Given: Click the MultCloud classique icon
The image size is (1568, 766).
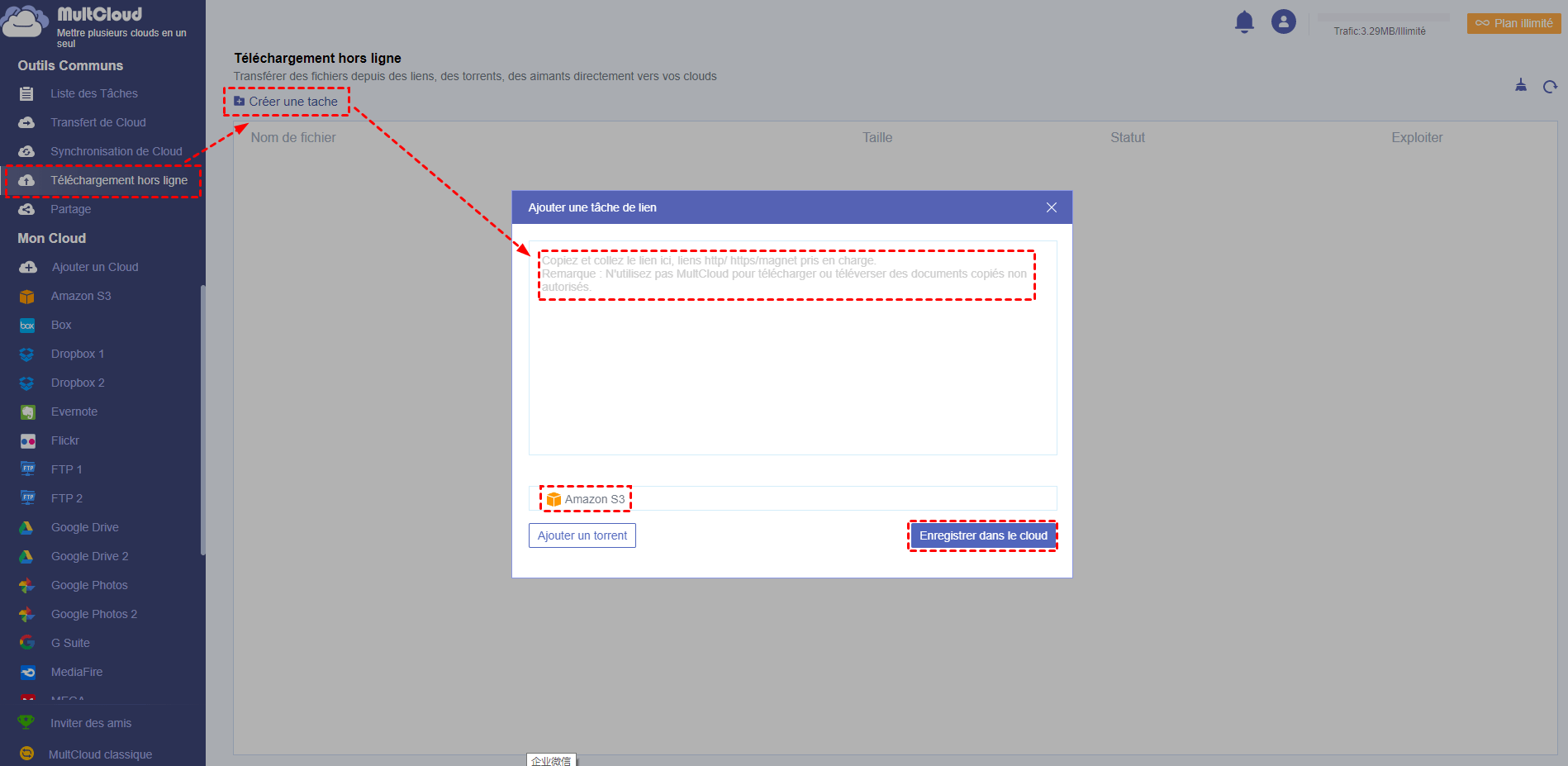Looking at the screenshot, I should coord(26,754).
